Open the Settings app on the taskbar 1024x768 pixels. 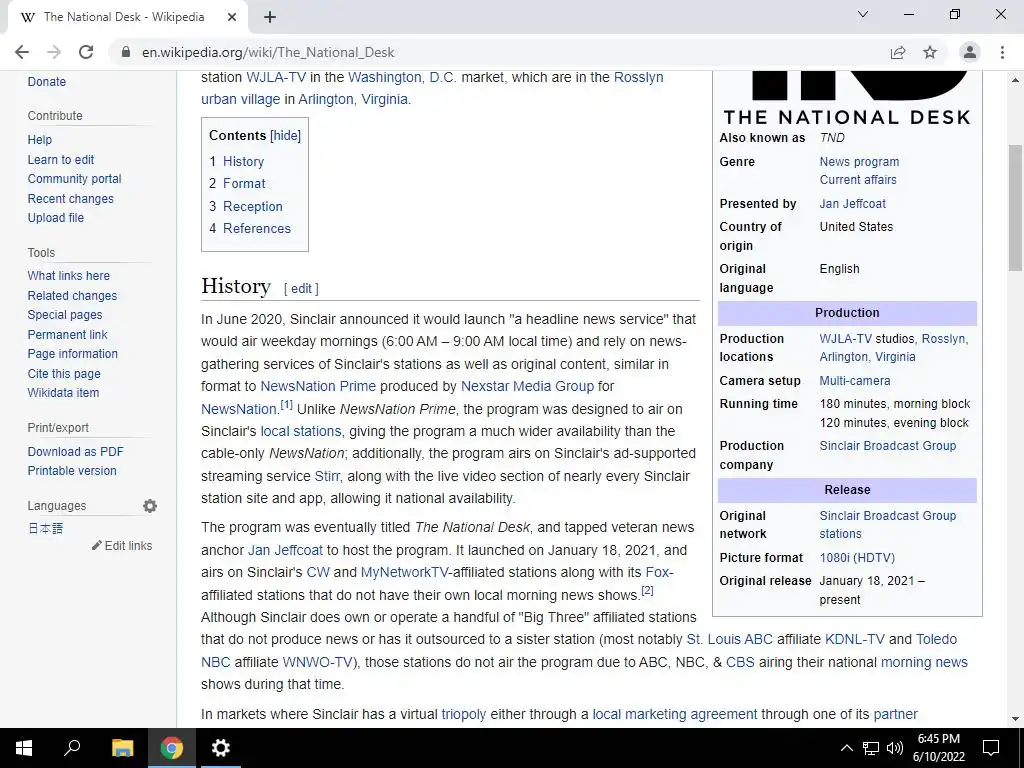tap(221, 748)
